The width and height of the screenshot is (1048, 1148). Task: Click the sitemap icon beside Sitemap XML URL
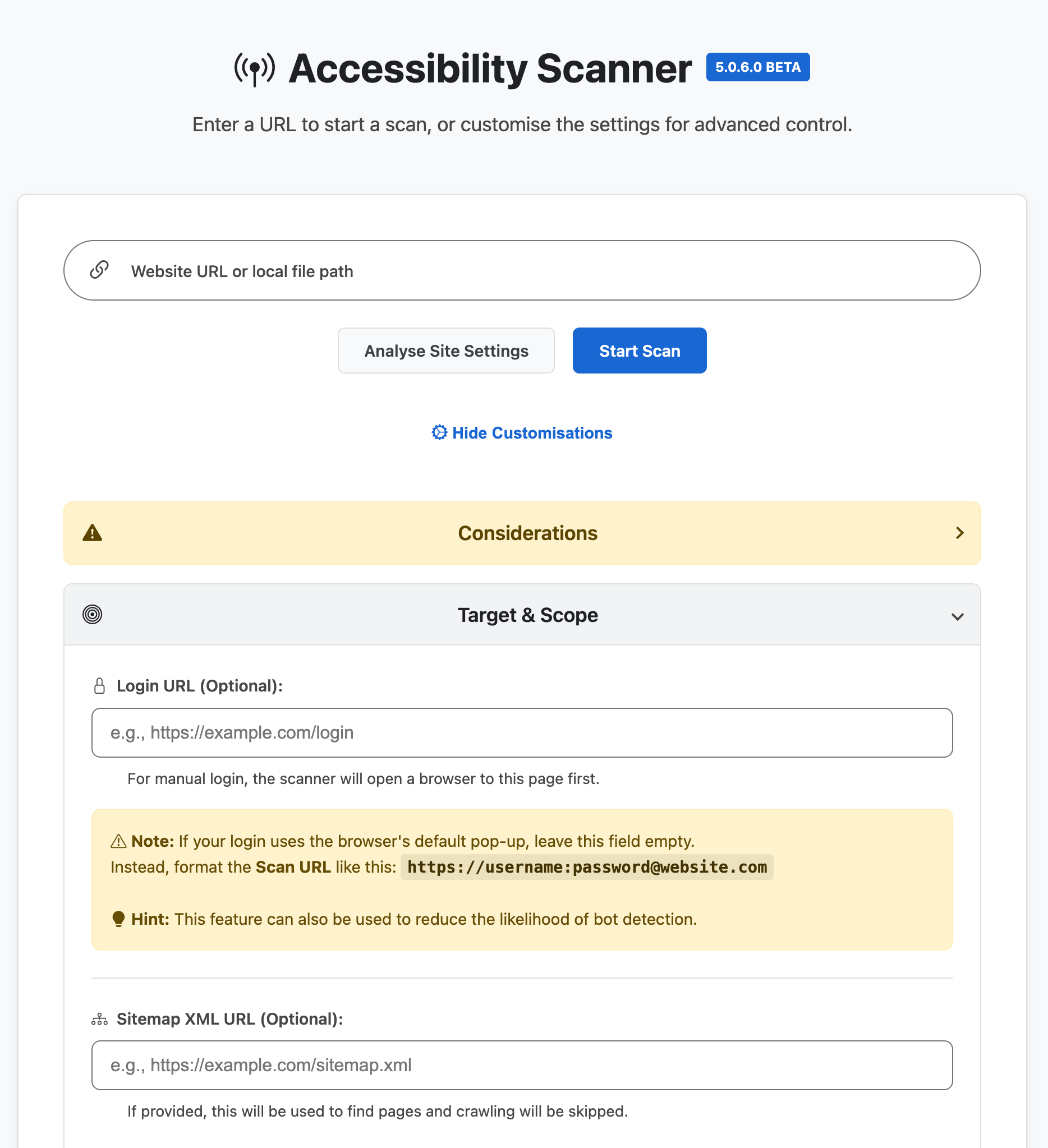pyautogui.click(x=99, y=1019)
